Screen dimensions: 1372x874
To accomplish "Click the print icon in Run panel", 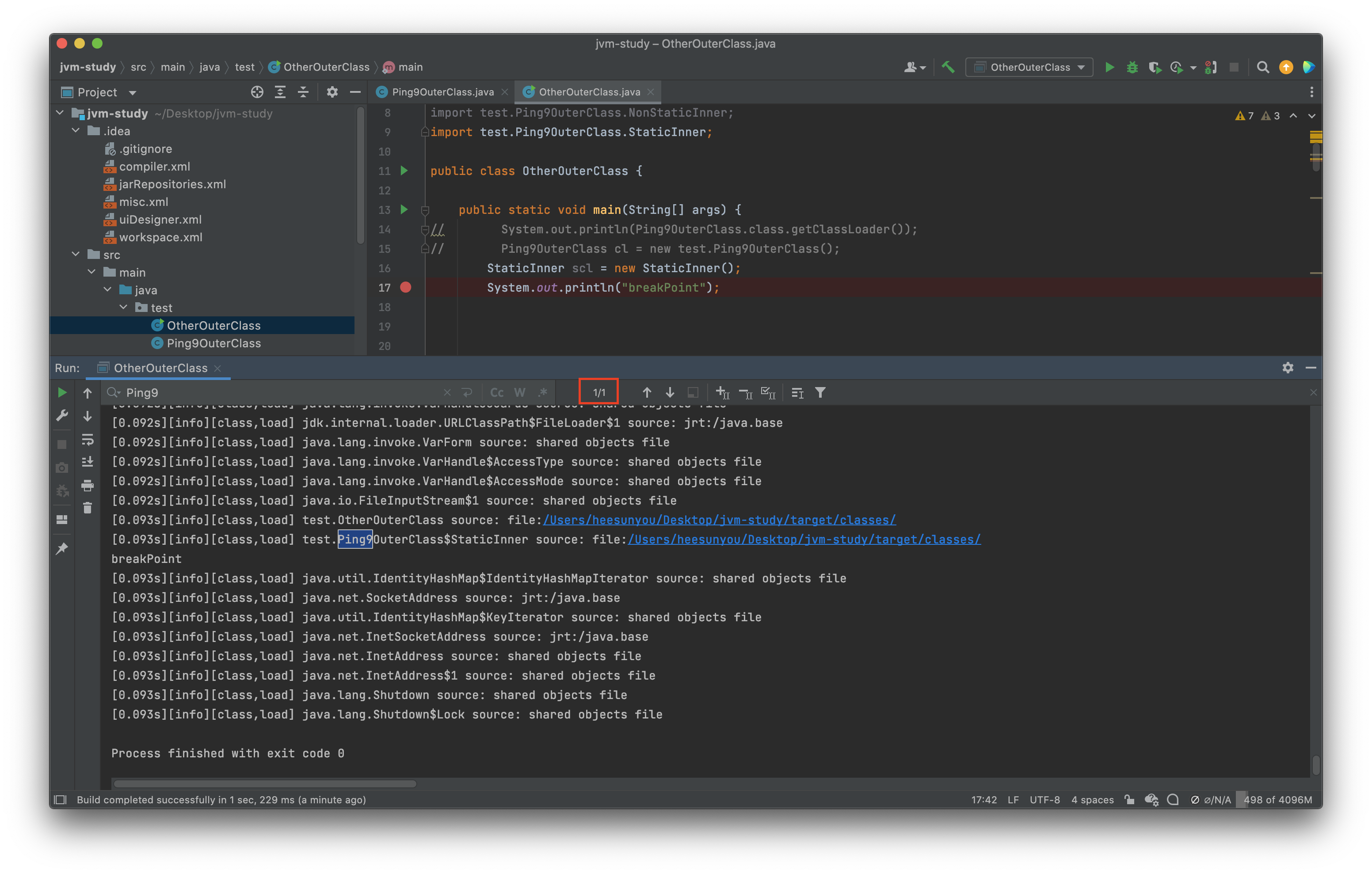I will coord(87,486).
